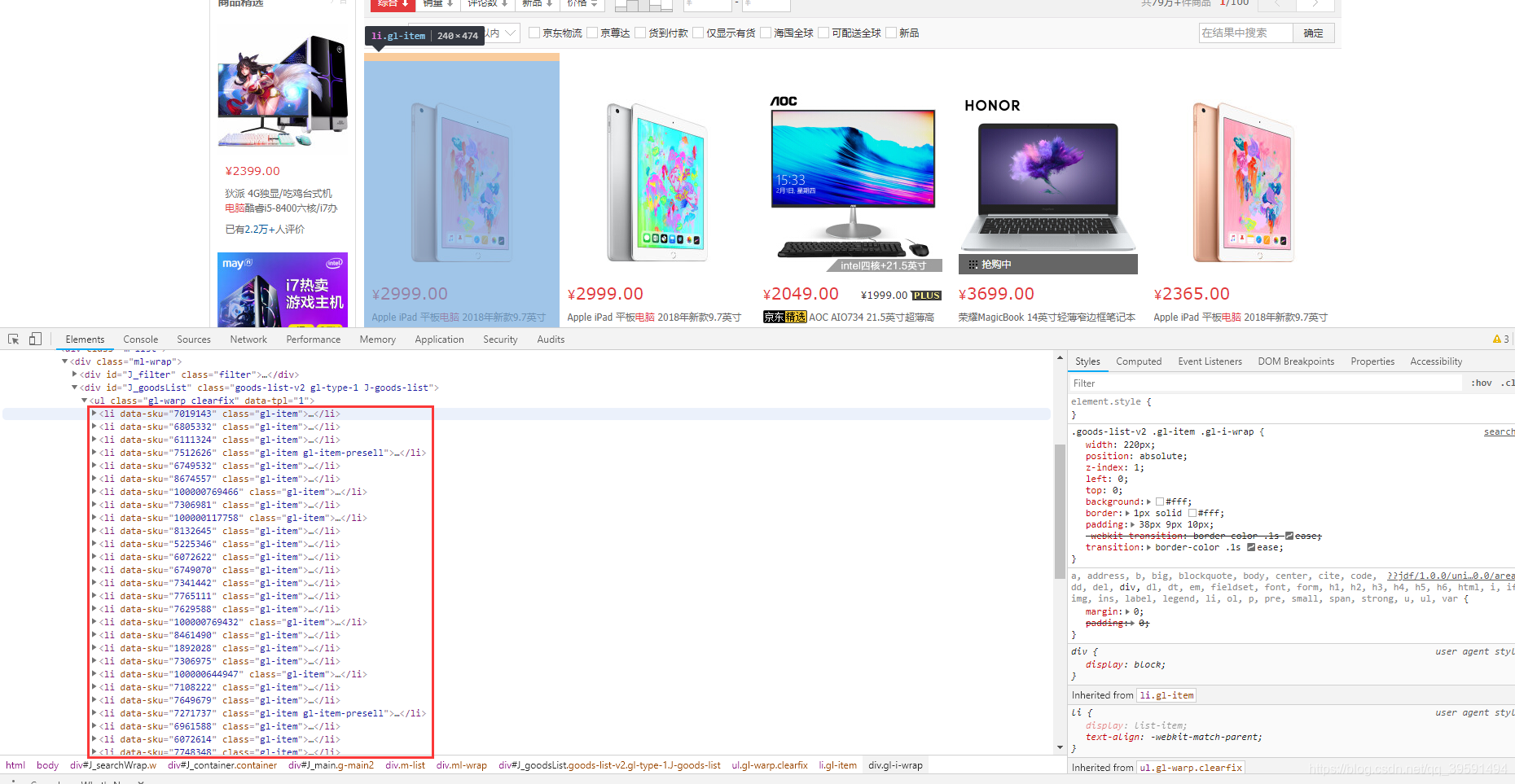Click the scrollbar down arrow in Elements panel
The height and width of the screenshot is (784, 1515).
[x=1060, y=747]
